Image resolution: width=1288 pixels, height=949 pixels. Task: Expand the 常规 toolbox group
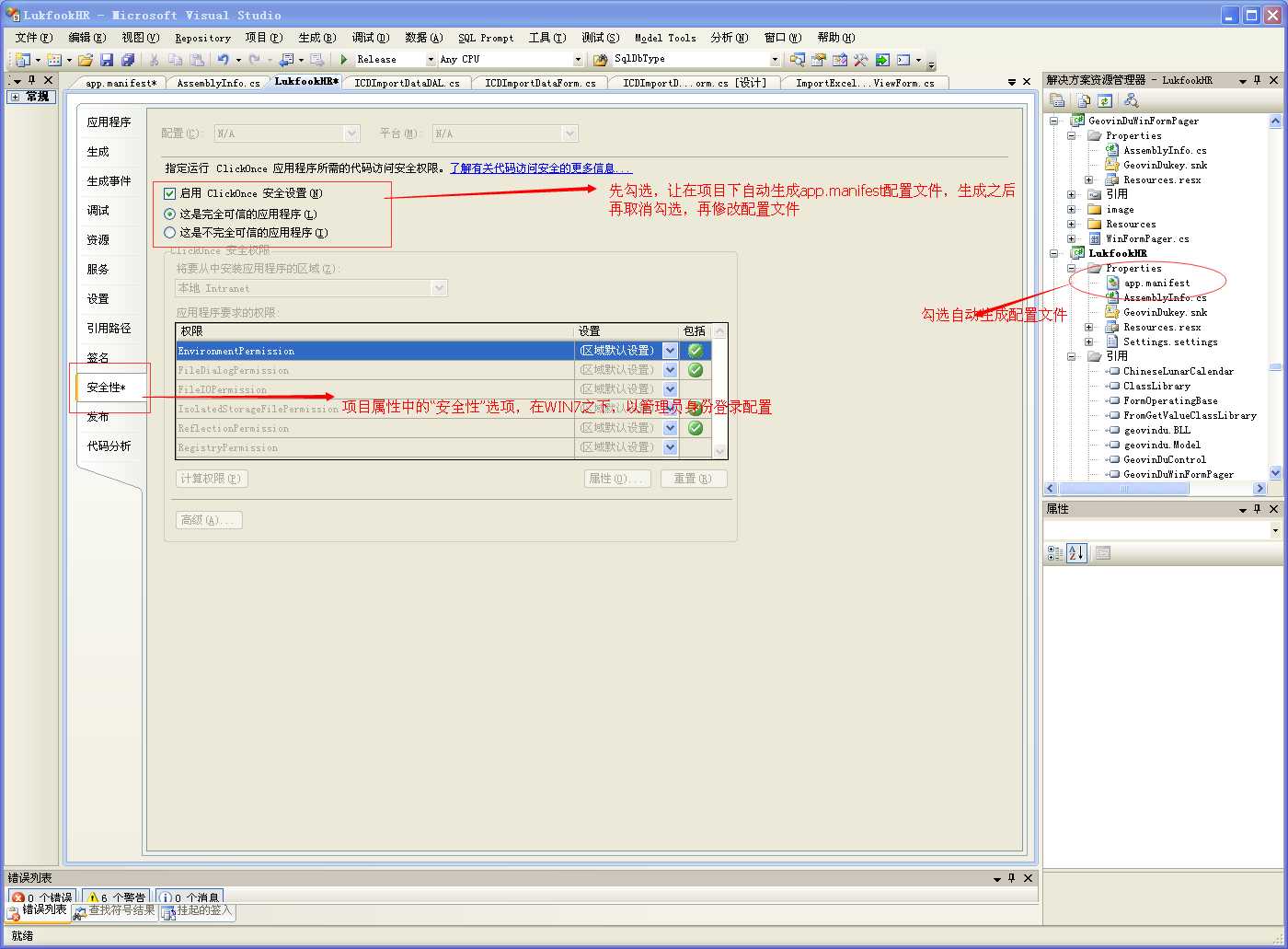point(15,97)
